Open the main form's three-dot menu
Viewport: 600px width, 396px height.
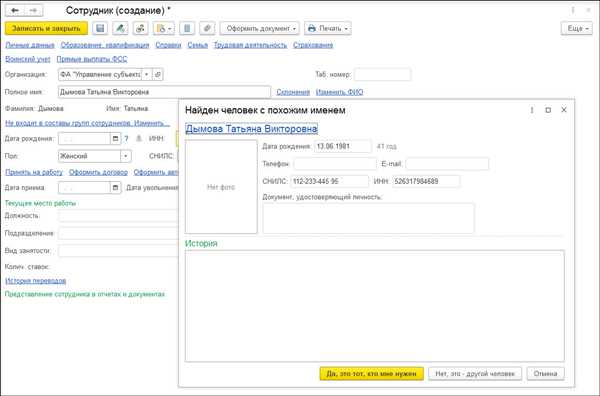coord(573,10)
